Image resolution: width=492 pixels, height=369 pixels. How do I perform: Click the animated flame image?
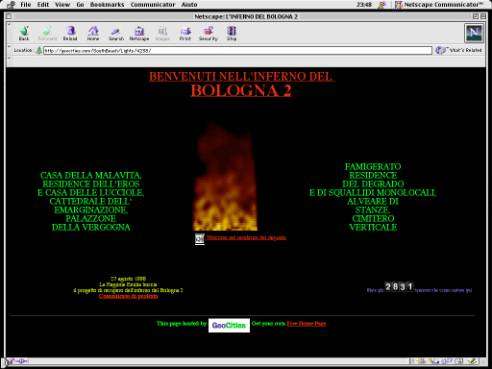point(225,177)
